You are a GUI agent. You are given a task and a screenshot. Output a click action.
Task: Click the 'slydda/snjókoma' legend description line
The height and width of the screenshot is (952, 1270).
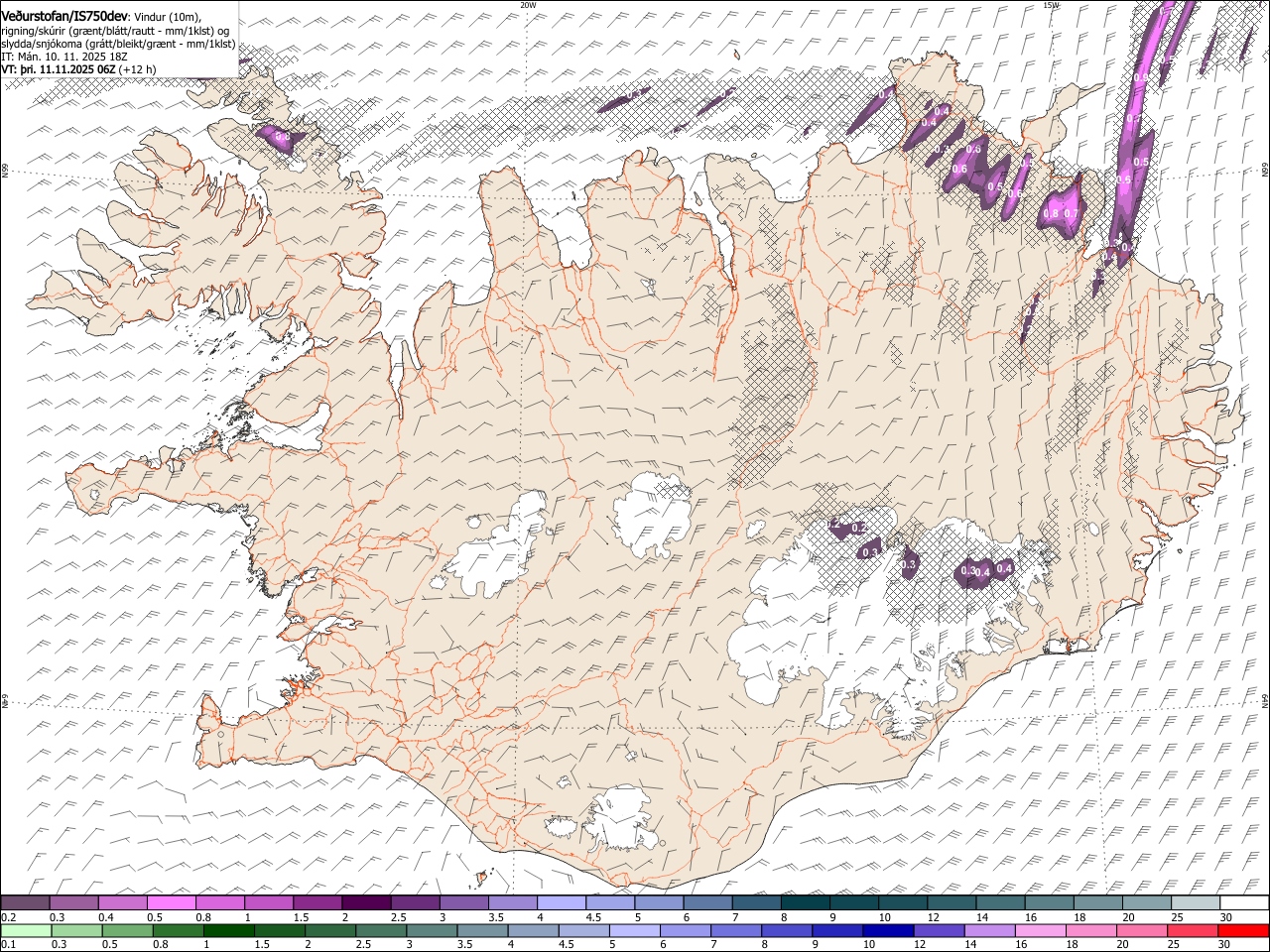tap(118, 44)
